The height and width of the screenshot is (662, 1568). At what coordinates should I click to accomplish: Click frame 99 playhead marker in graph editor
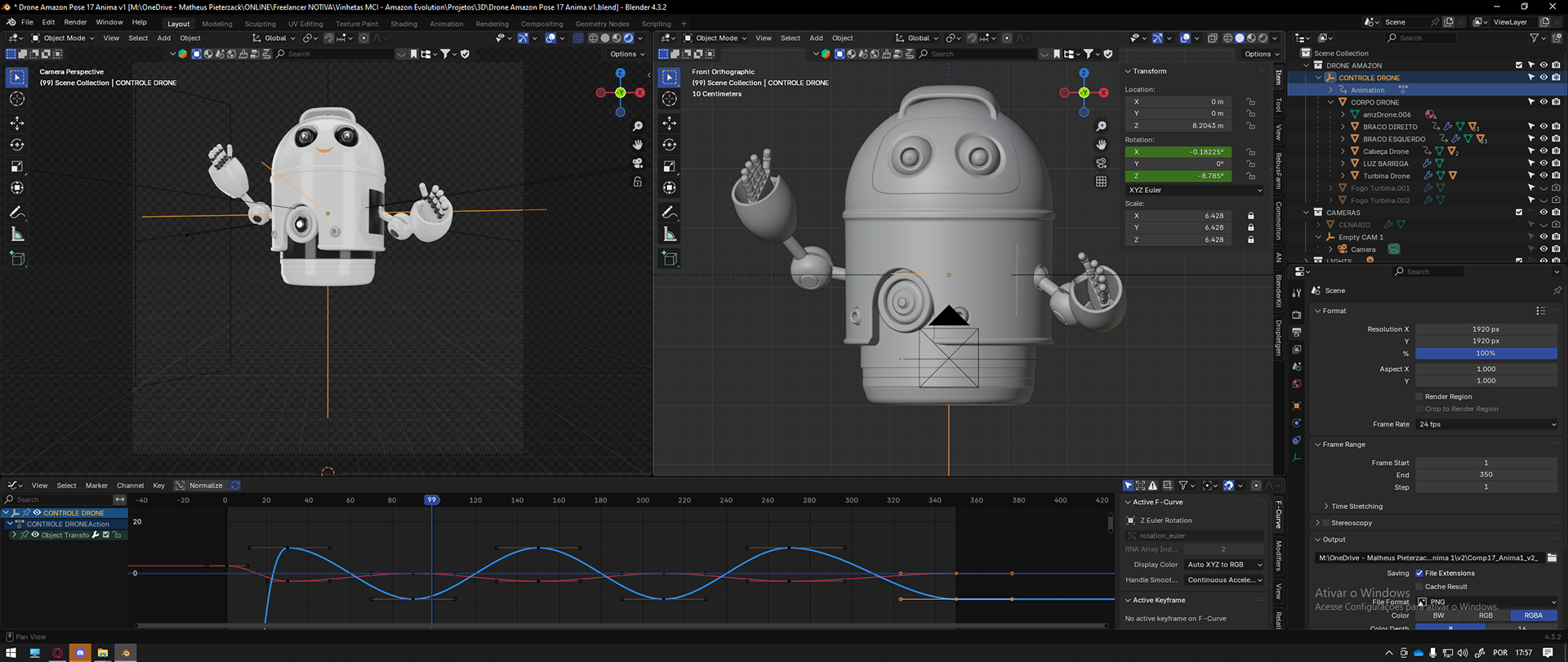pyautogui.click(x=431, y=499)
